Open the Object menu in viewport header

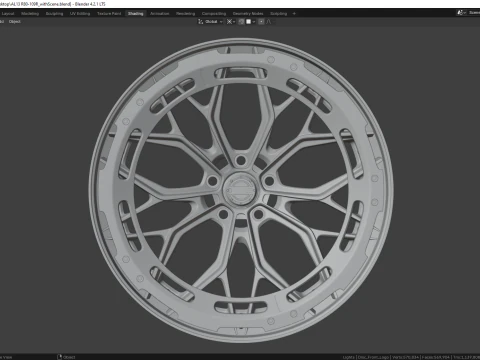pyautogui.click(x=15, y=22)
